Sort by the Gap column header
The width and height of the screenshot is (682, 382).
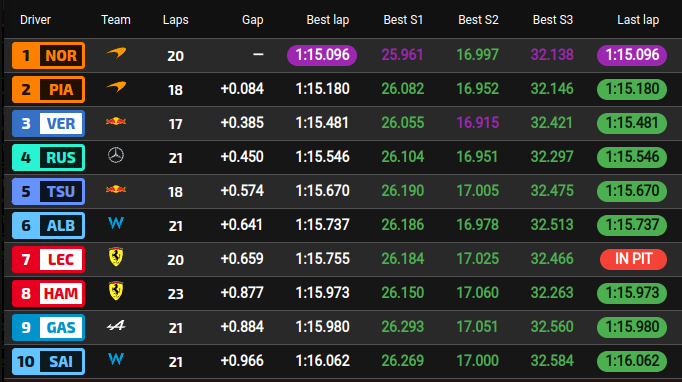253,20
